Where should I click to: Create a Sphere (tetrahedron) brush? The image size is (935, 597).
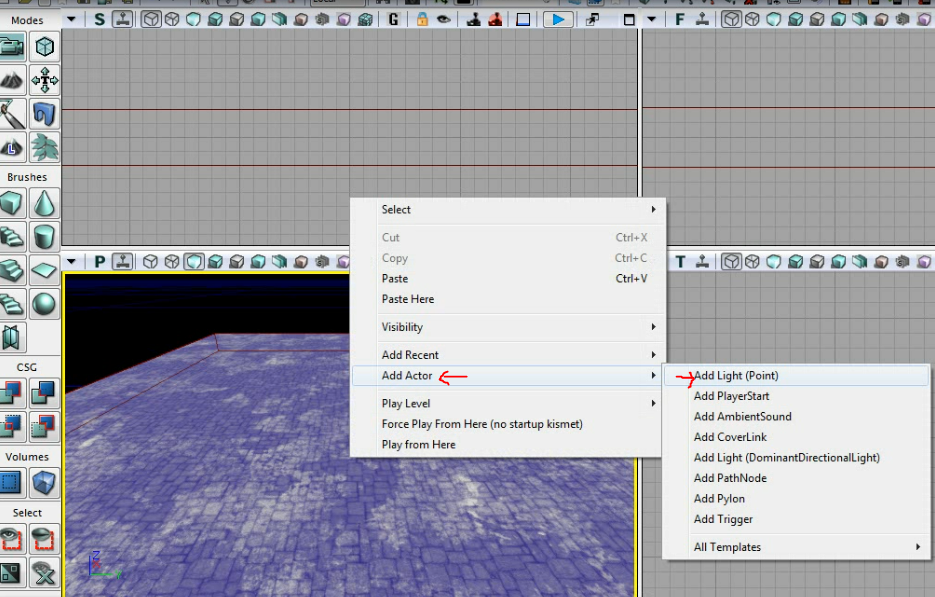[45, 305]
